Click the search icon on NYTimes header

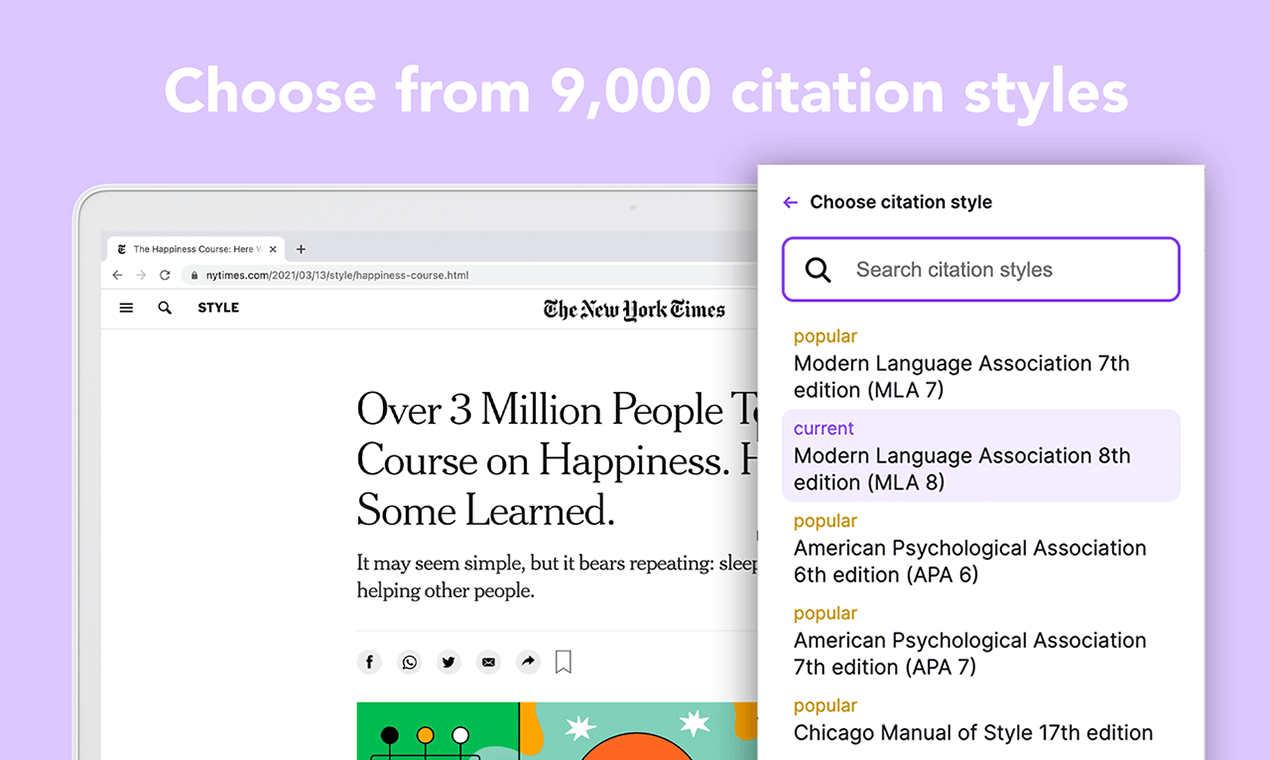[165, 308]
